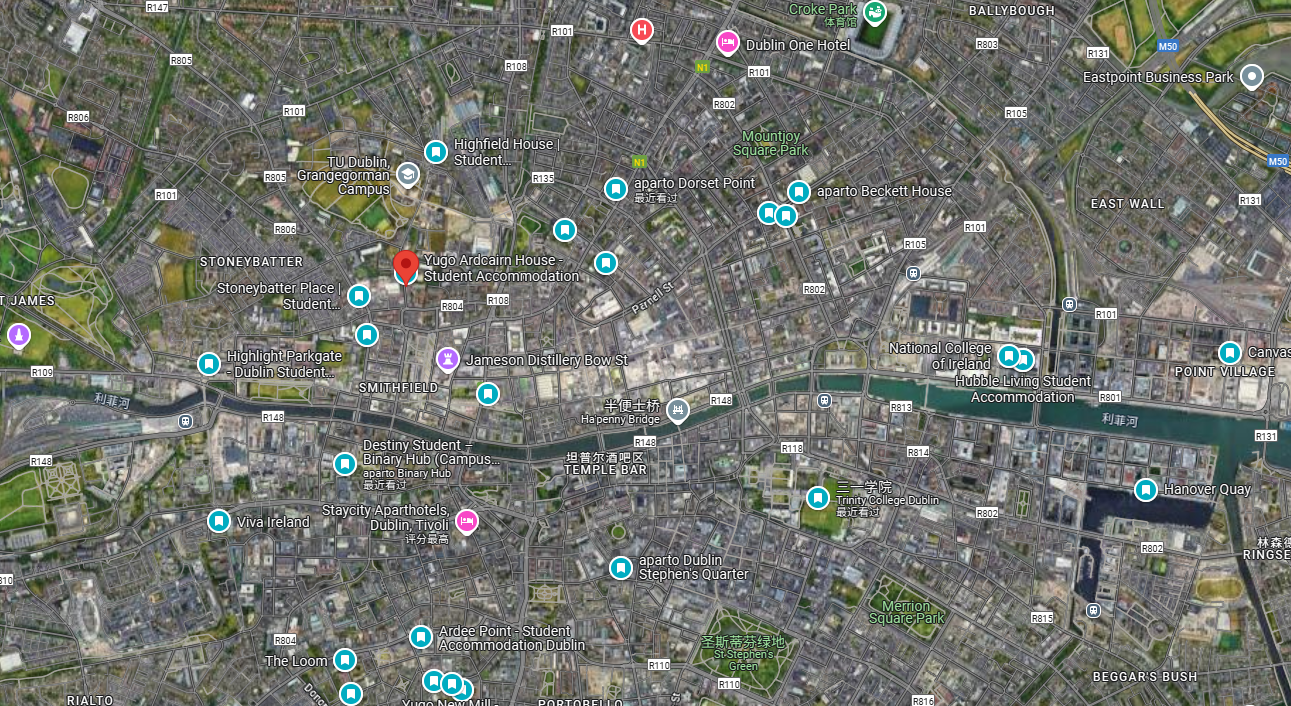Image resolution: width=1291 pixels, height=706 pixels.
Task: Select the Eastpoint Business Park pin
Action: (x=1252, y=77)
